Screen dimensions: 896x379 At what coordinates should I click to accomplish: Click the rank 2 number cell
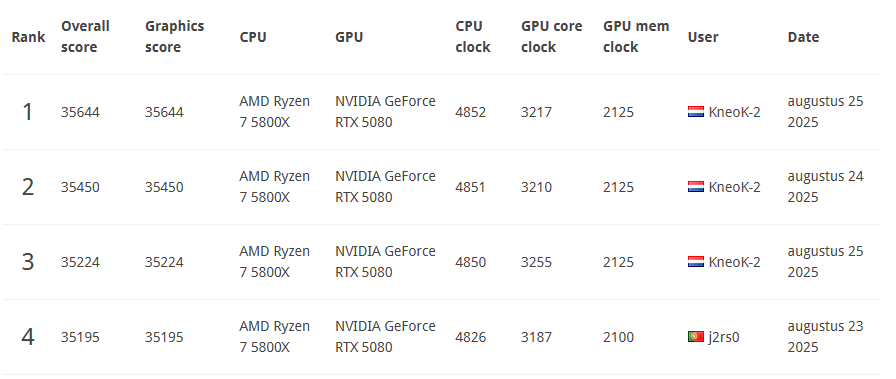(27, 187)
